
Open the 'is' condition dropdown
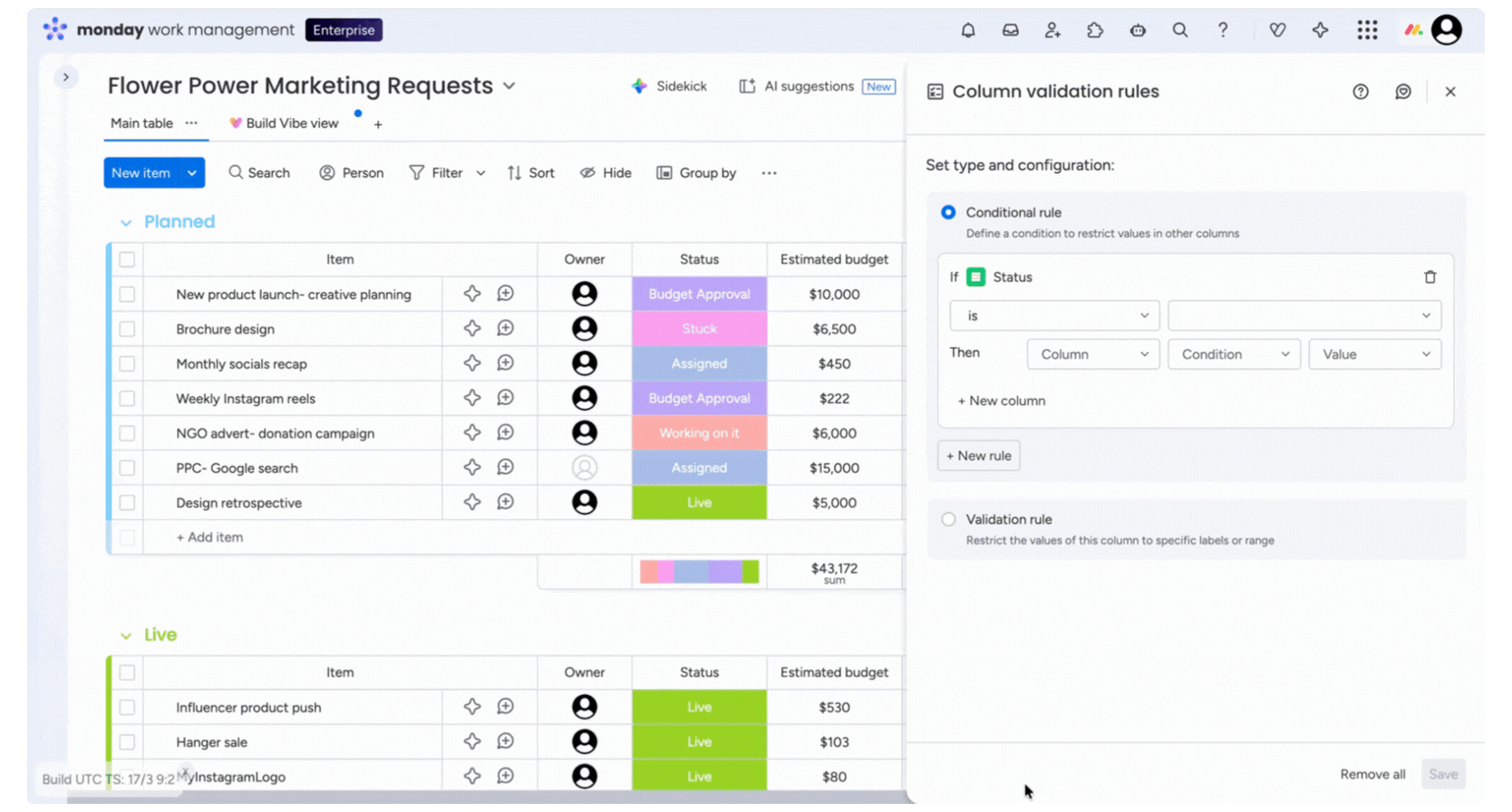1053,316
